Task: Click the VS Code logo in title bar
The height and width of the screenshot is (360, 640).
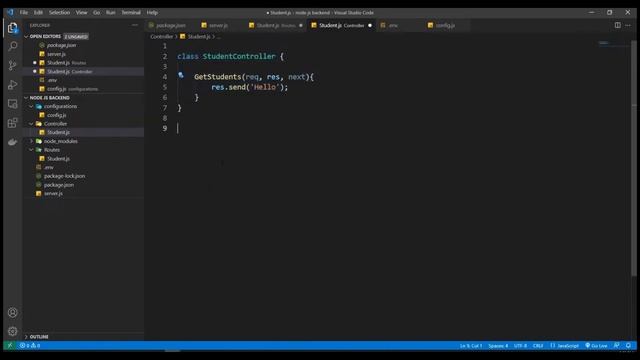Action: point(11,12)
